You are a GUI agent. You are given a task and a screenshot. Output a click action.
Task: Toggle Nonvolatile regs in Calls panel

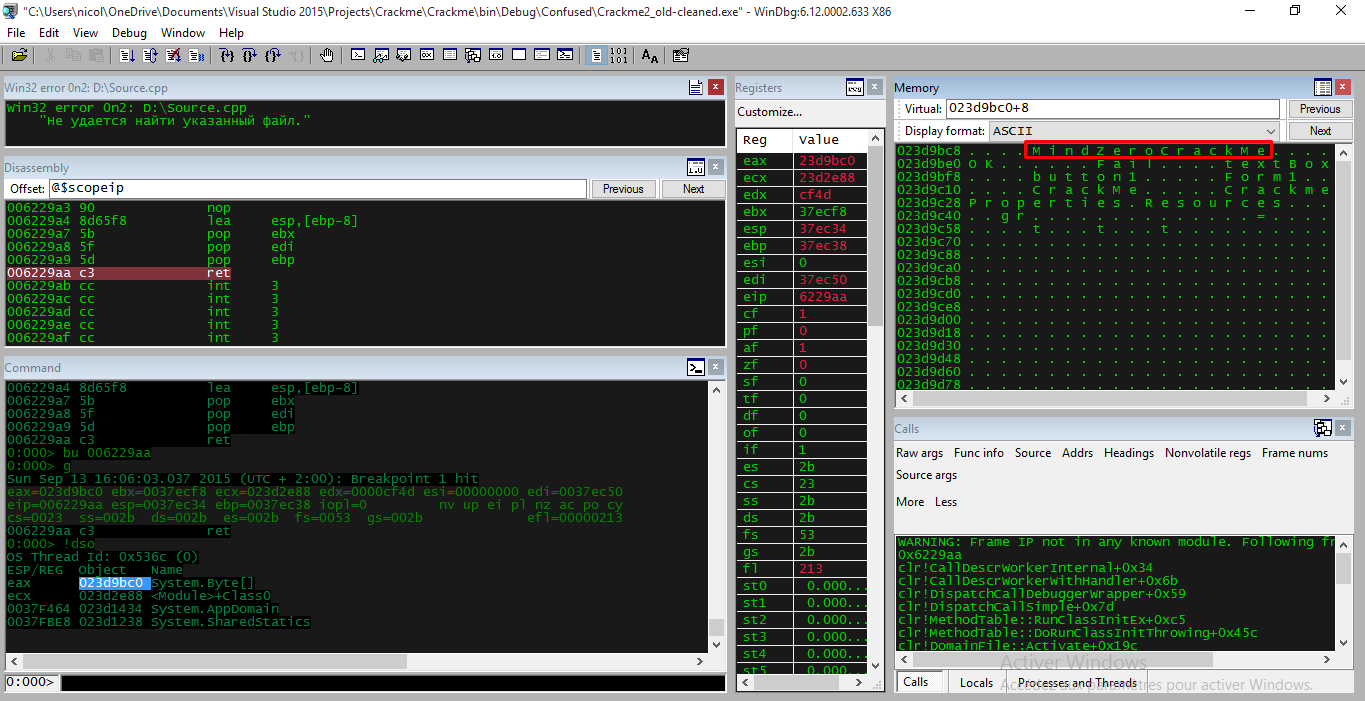1208,453
